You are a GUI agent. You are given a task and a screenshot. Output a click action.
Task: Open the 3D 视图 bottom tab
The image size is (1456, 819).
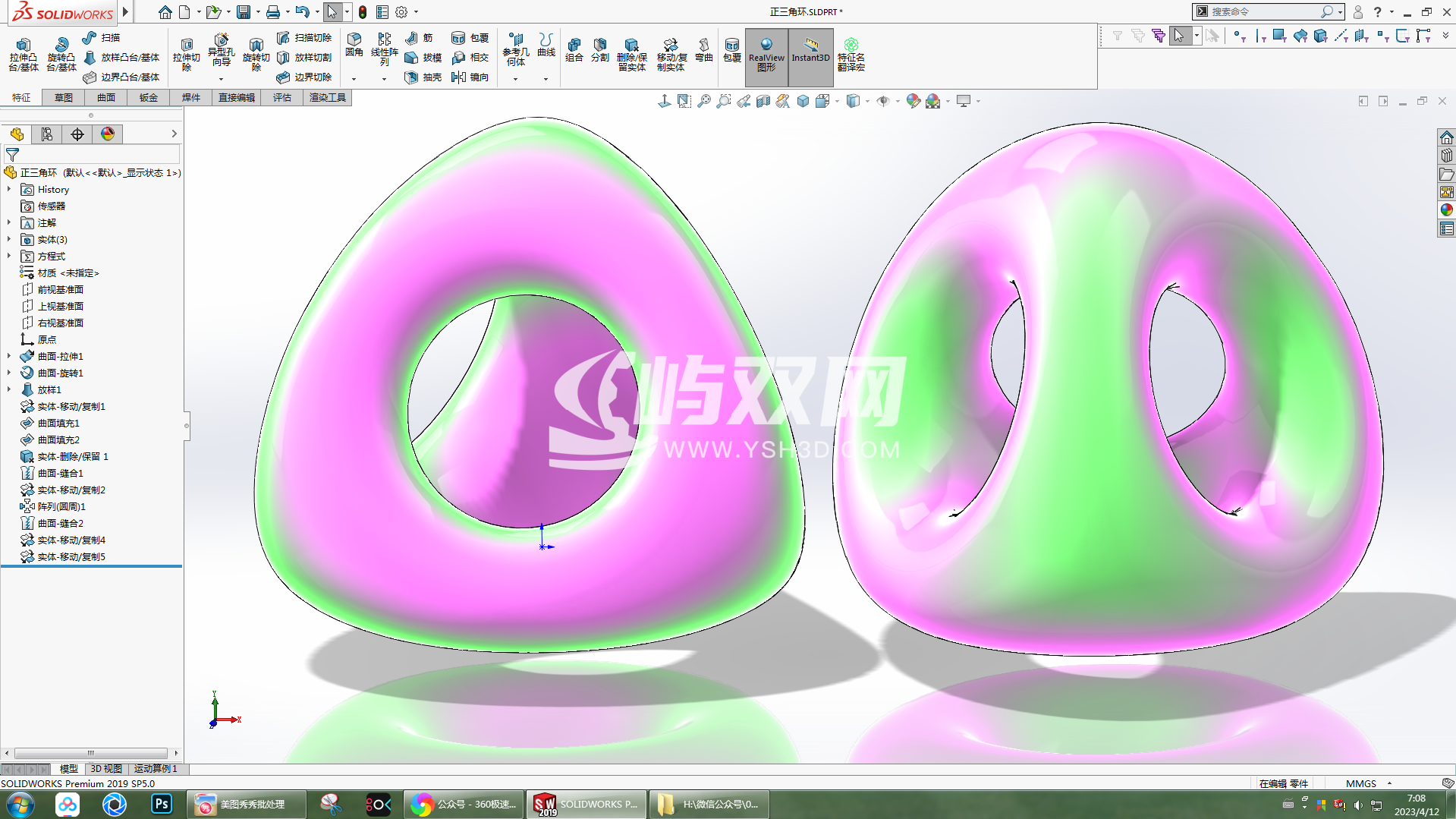tap(106, 769)
